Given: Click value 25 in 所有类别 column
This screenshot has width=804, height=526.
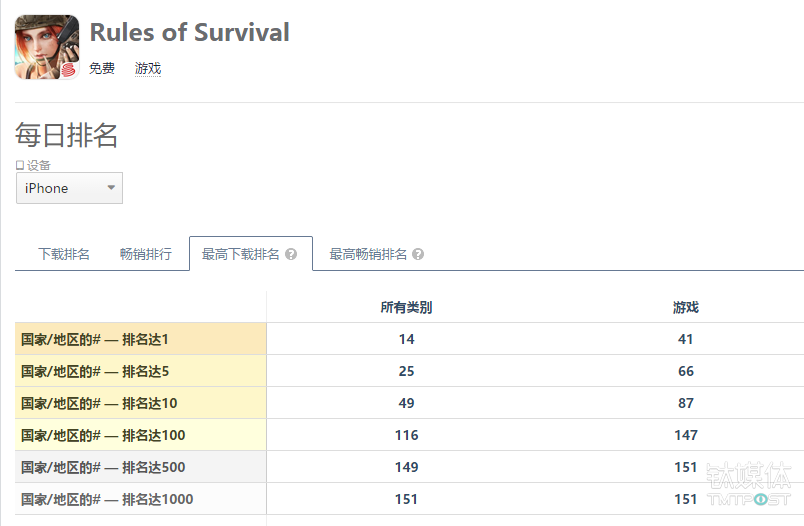Looking at the screenshot, I should click(407, 371).
